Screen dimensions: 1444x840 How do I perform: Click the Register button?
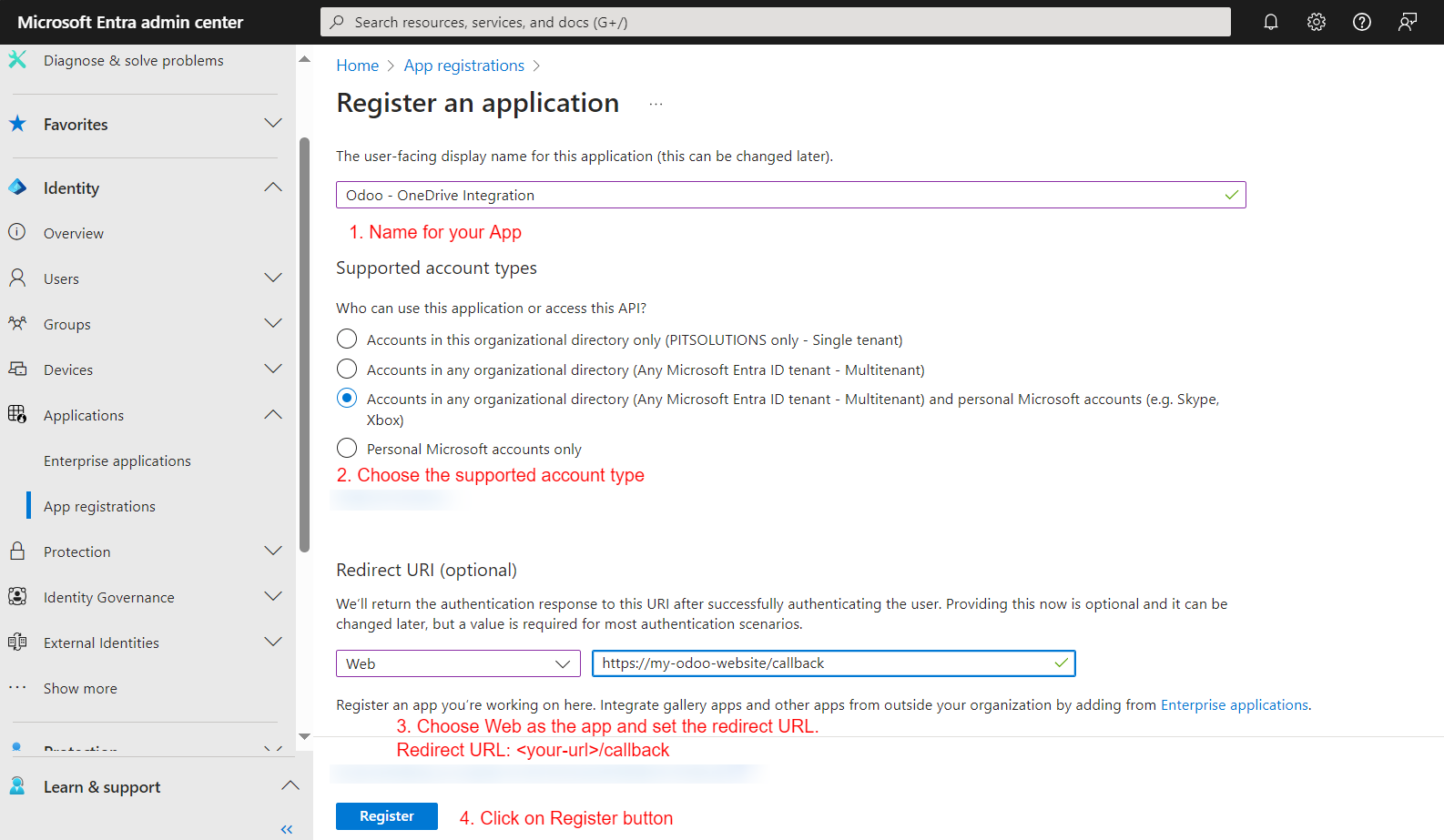pos(386,816)
